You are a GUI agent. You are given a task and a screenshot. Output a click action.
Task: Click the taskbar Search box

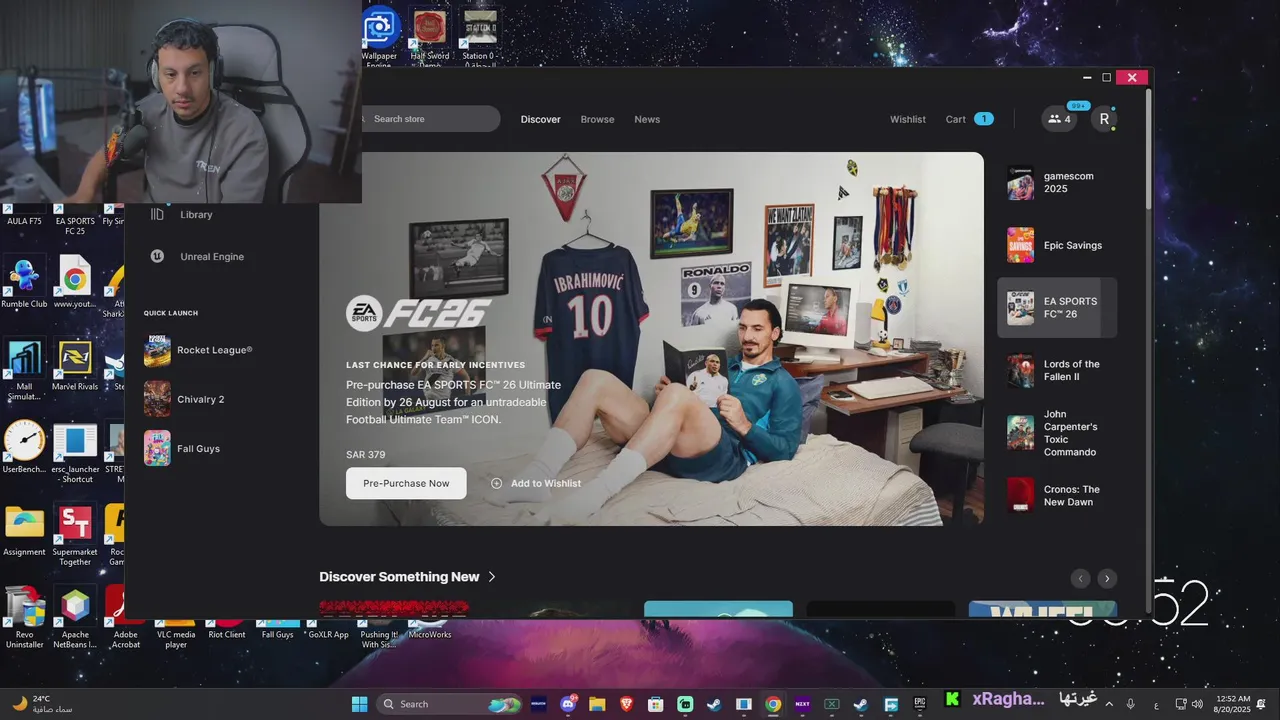pos(450,704)
